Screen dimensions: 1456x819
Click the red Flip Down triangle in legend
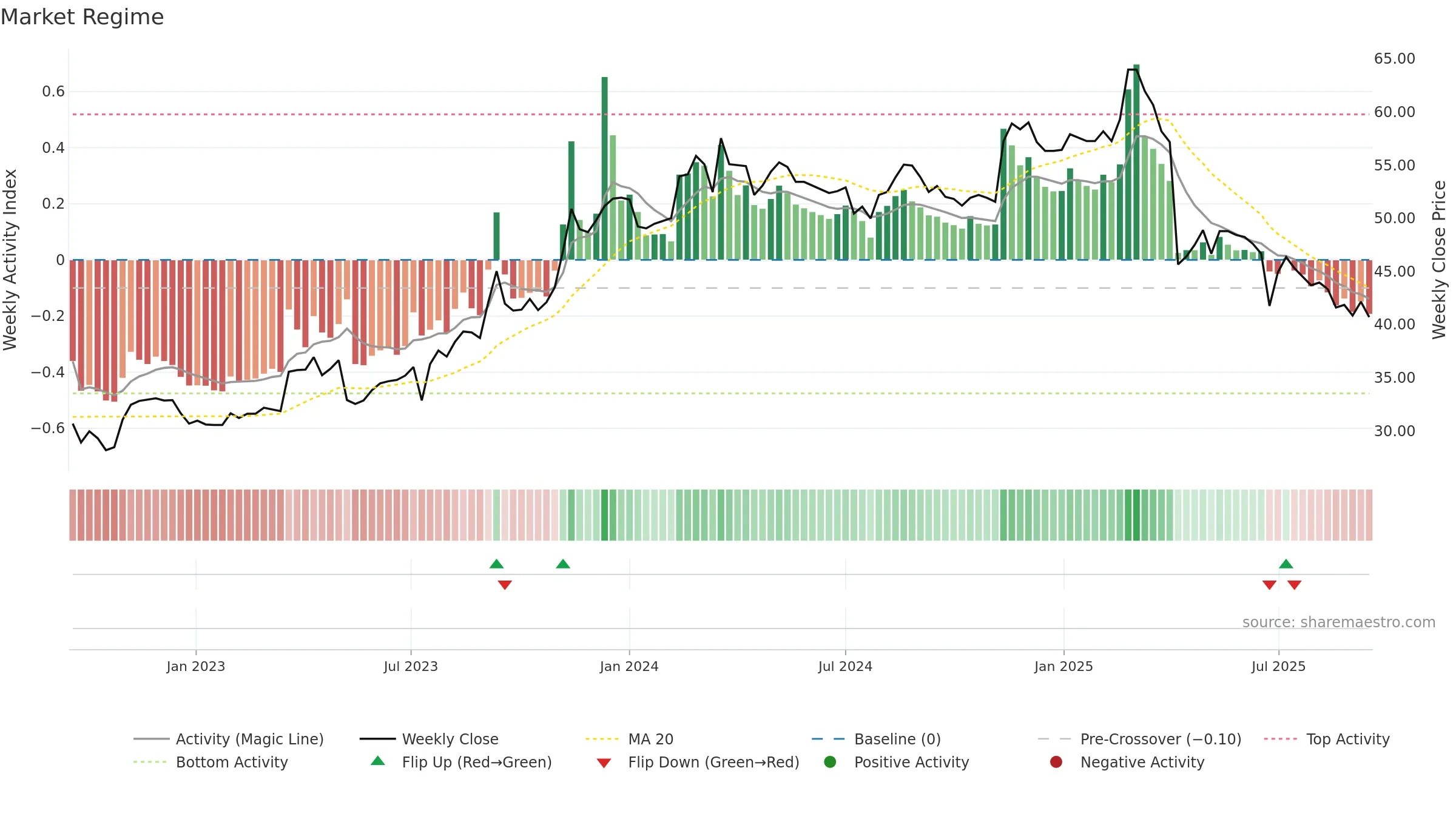pyautogui.click(x=604, y=763)
